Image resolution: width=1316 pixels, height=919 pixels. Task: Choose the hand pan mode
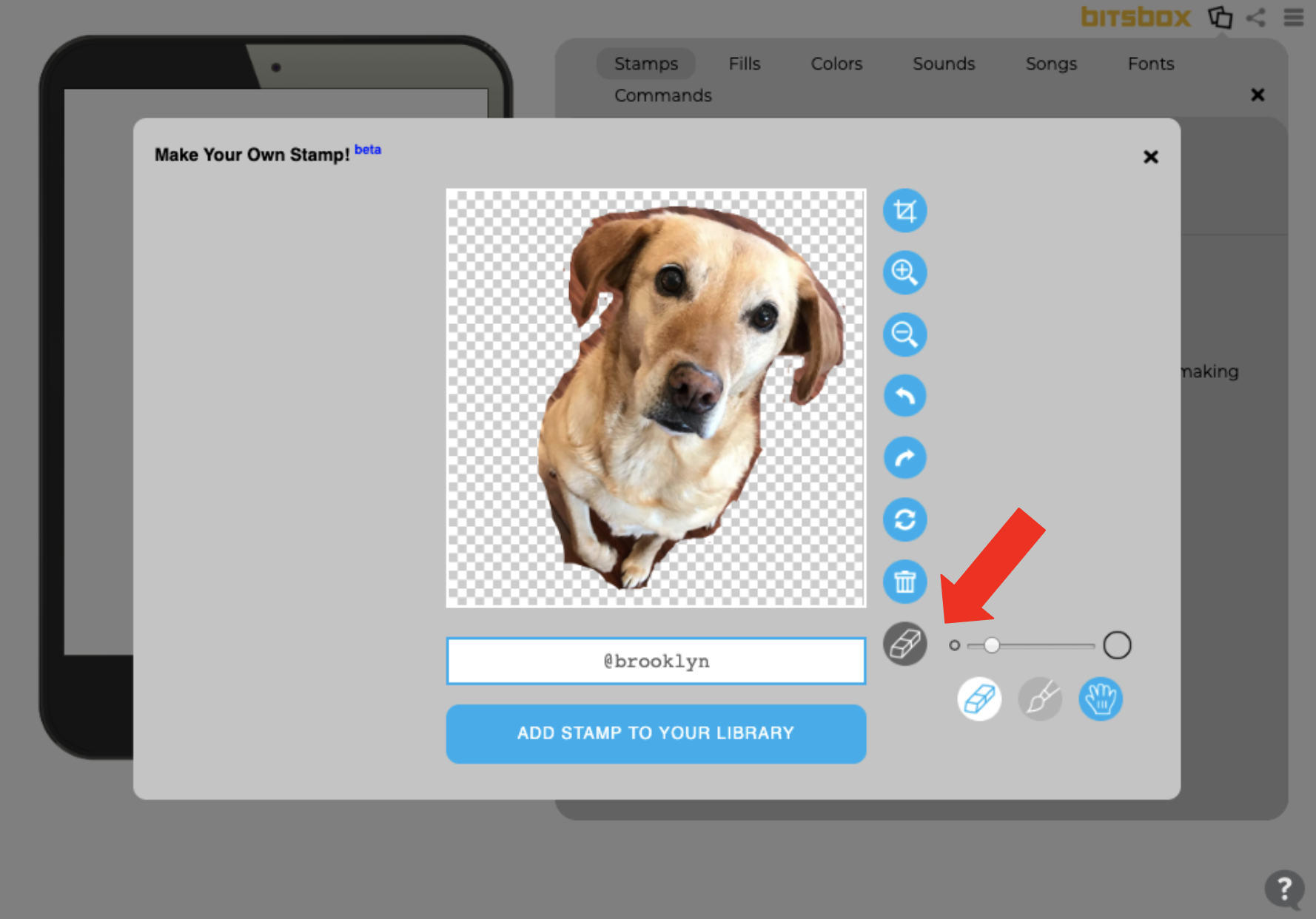coord(1101,699)
